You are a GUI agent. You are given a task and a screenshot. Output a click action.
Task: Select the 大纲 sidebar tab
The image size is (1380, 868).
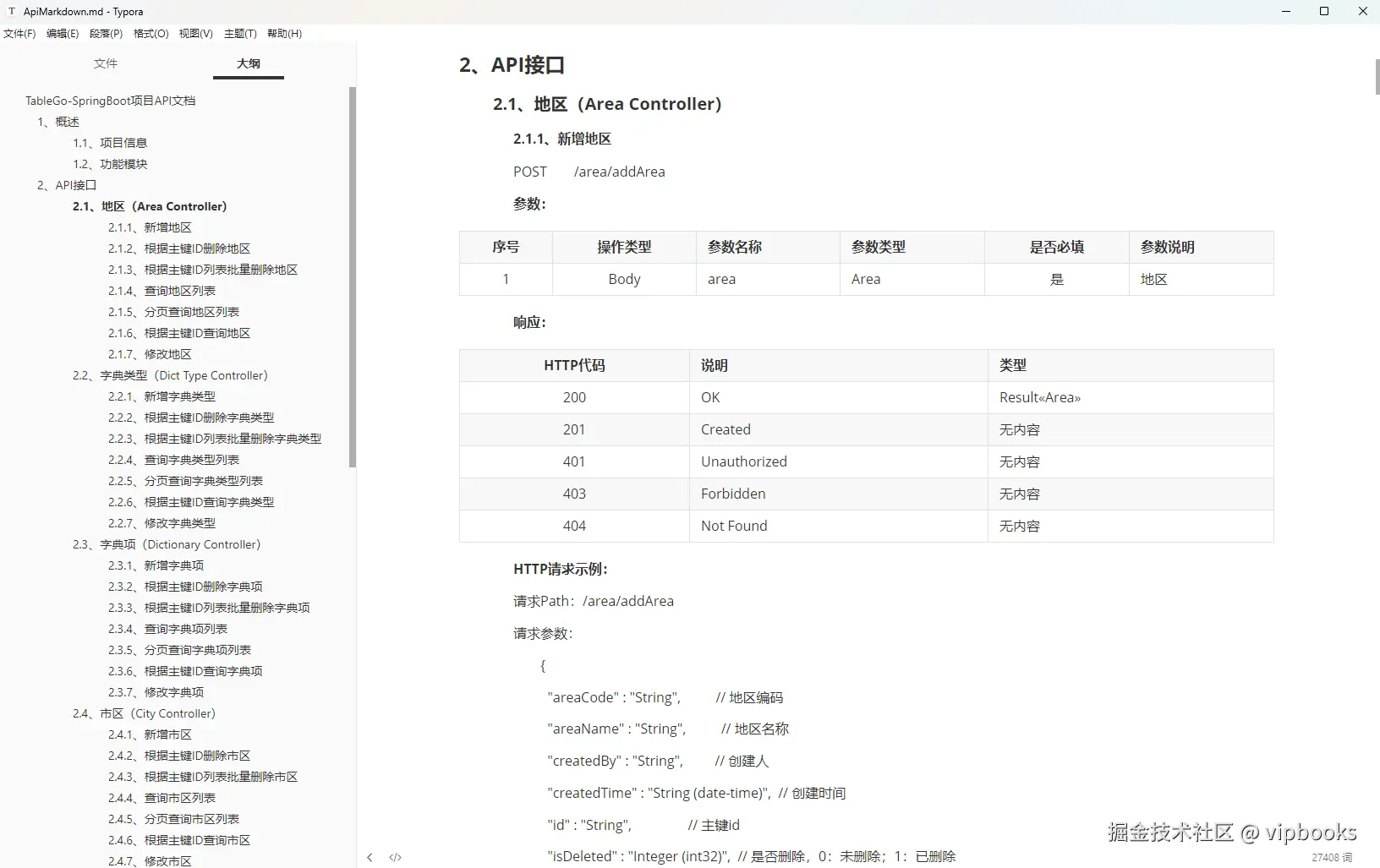pyautogui.click(x=249, y=63)
